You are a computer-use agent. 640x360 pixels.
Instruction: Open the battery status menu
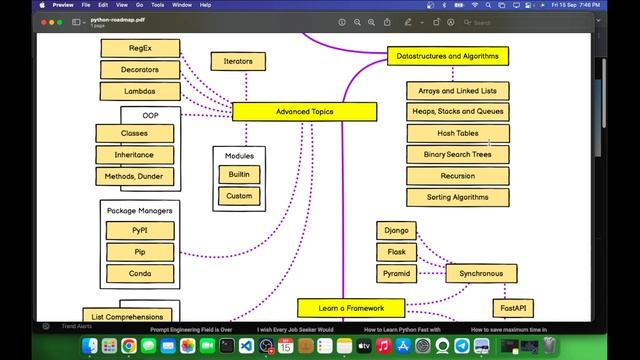tap(459, 5)
